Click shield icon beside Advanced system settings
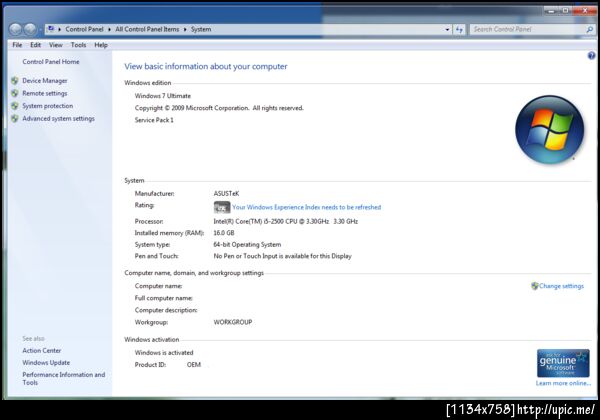Viewport: 600px width, 420px height. click(15, 119)
